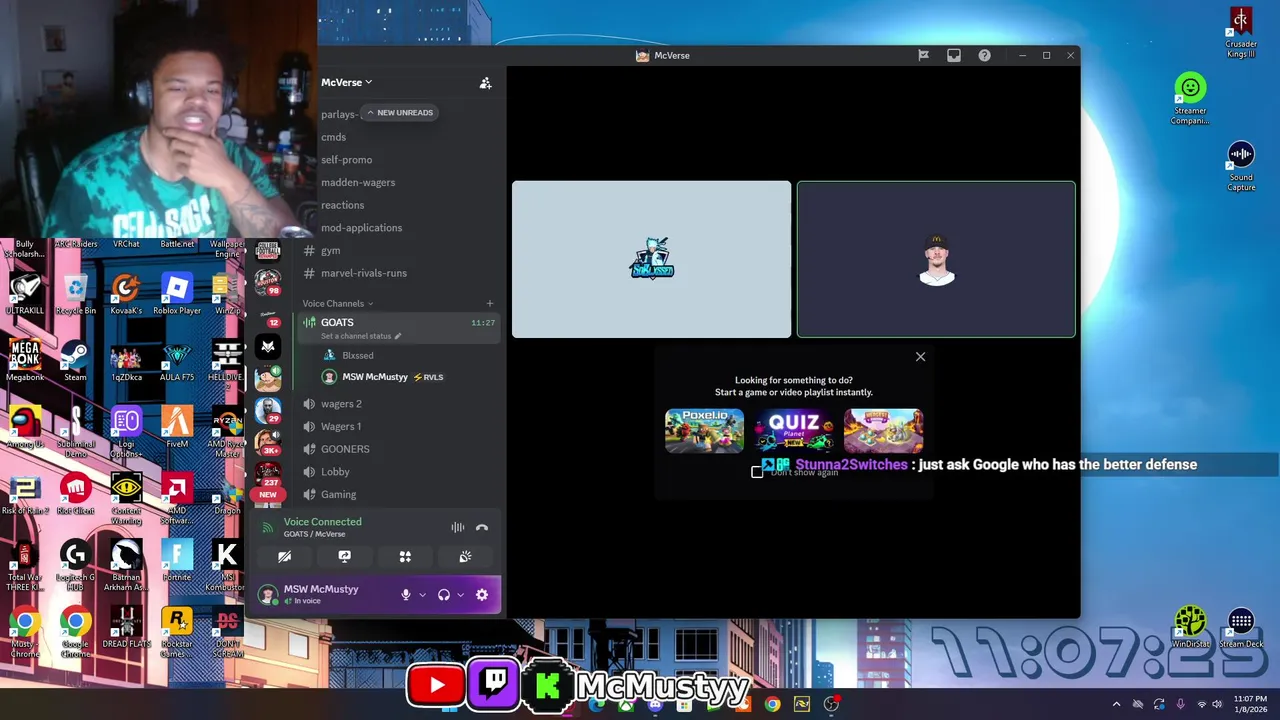Open microphone input options chevron
The width and height of the screenshot is (1280, 720).
(422, 595)
